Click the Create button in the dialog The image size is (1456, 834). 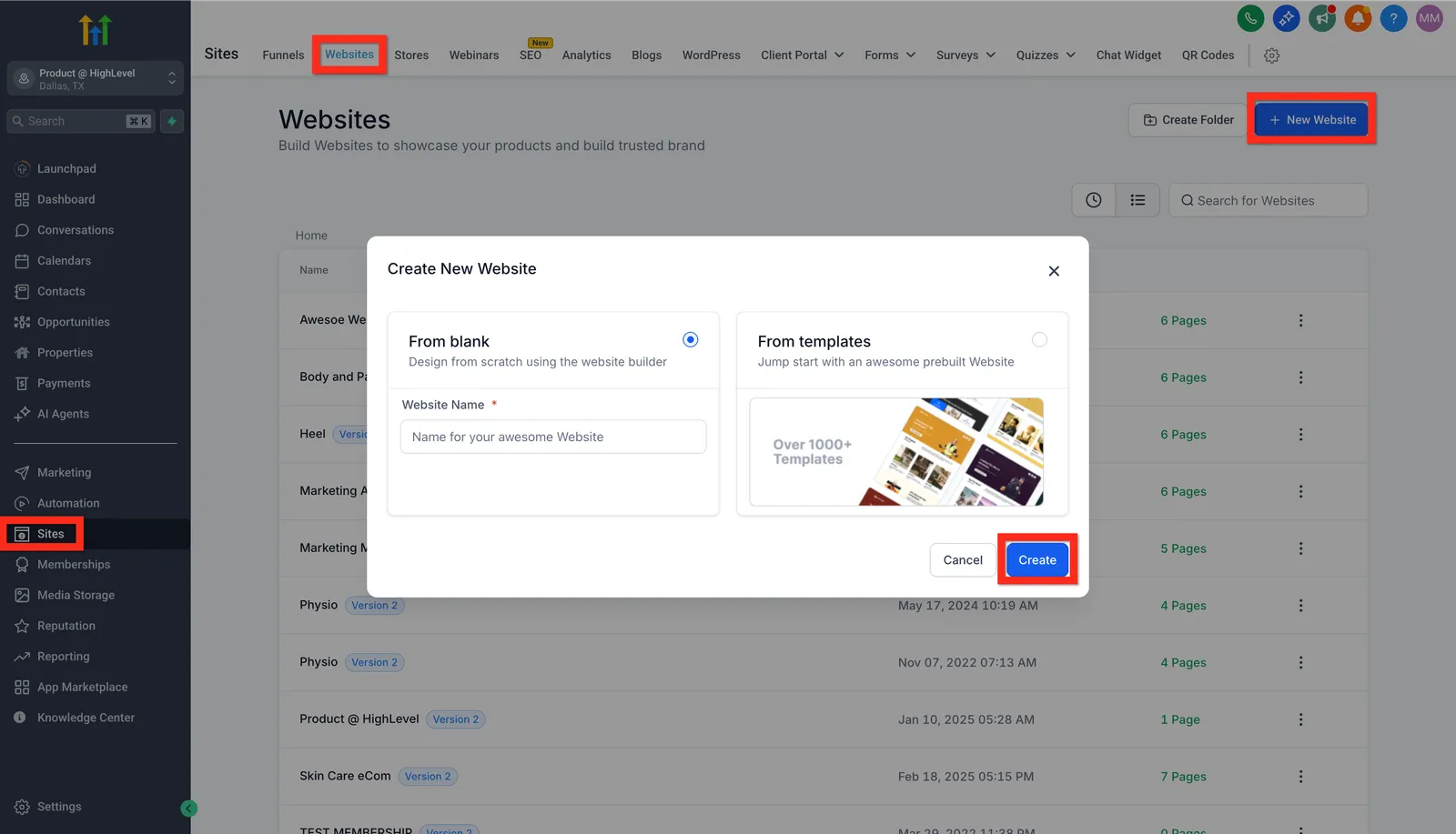[1037, 560]
